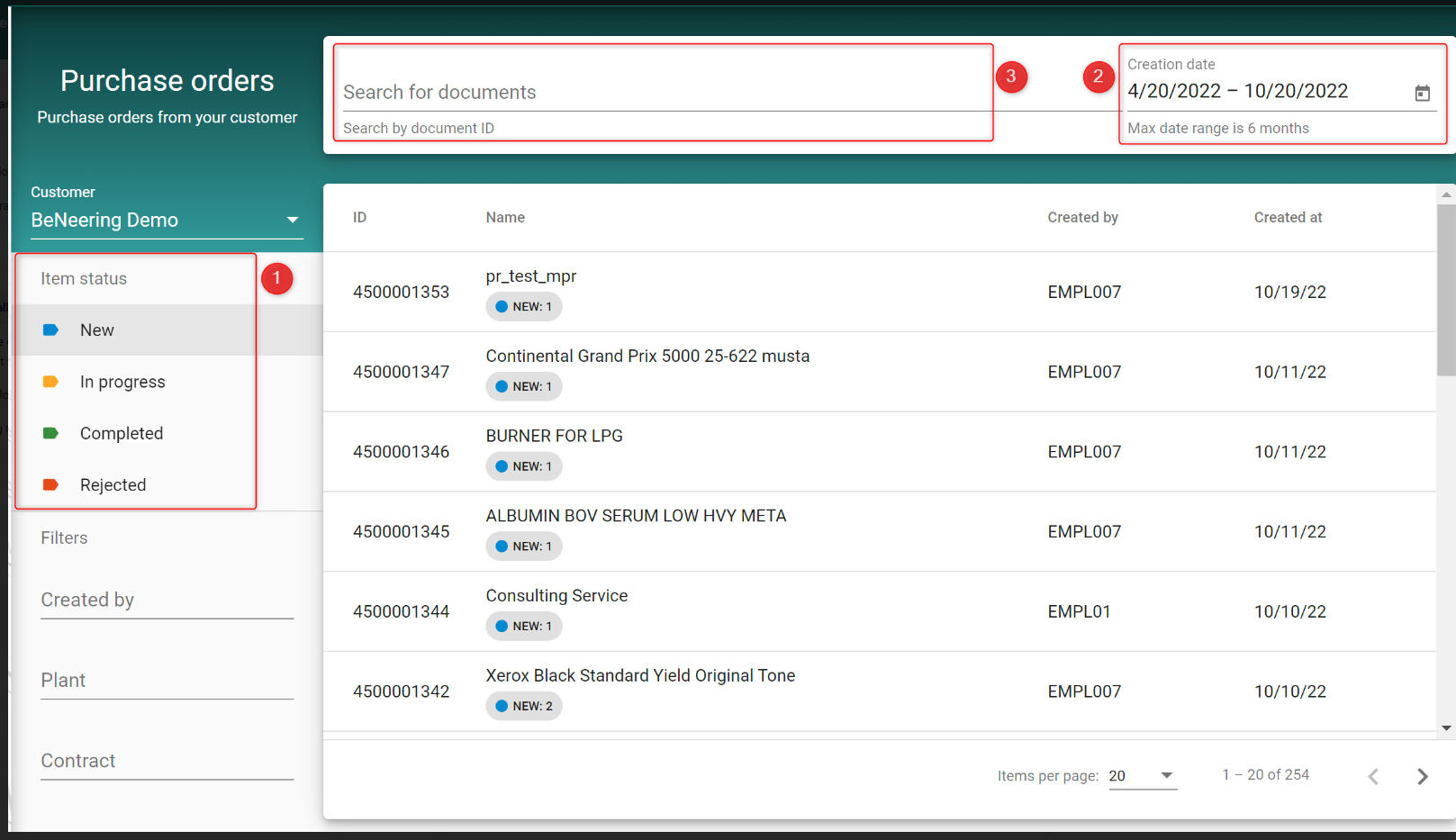The image size is (1456, 840).
Task: Edit the creation date range text
Action: point(1237,92)
